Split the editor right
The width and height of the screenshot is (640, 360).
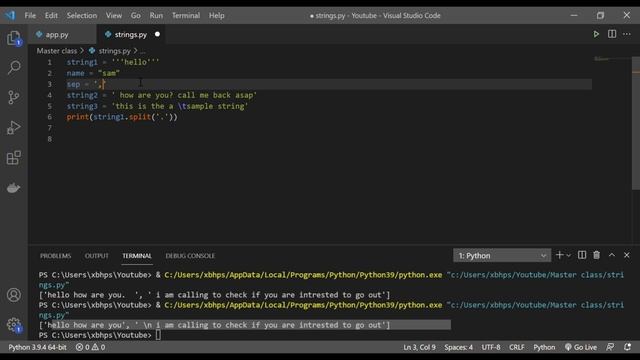[612, 34]
